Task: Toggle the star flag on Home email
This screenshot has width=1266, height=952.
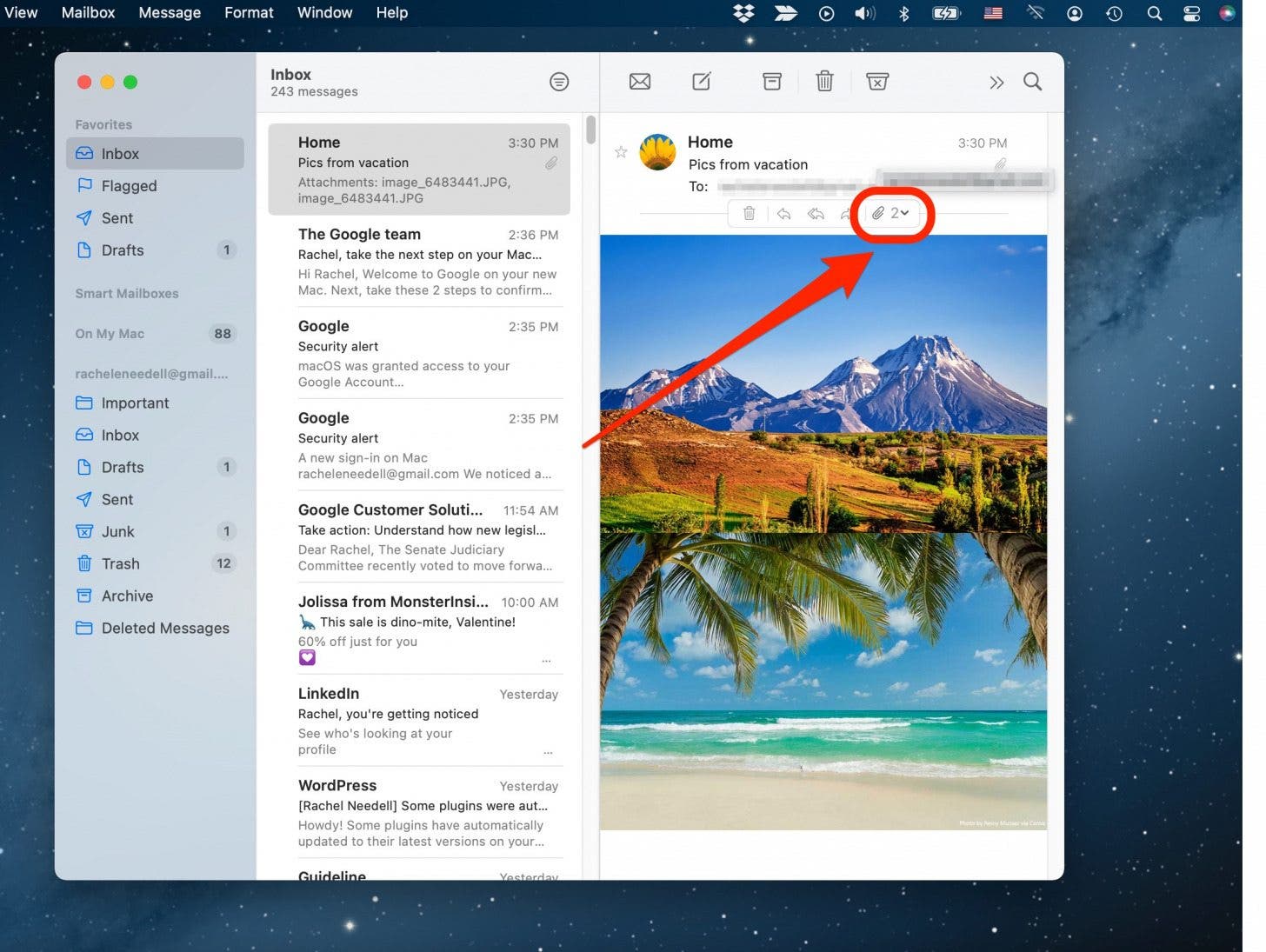Action: coord(621,153)
